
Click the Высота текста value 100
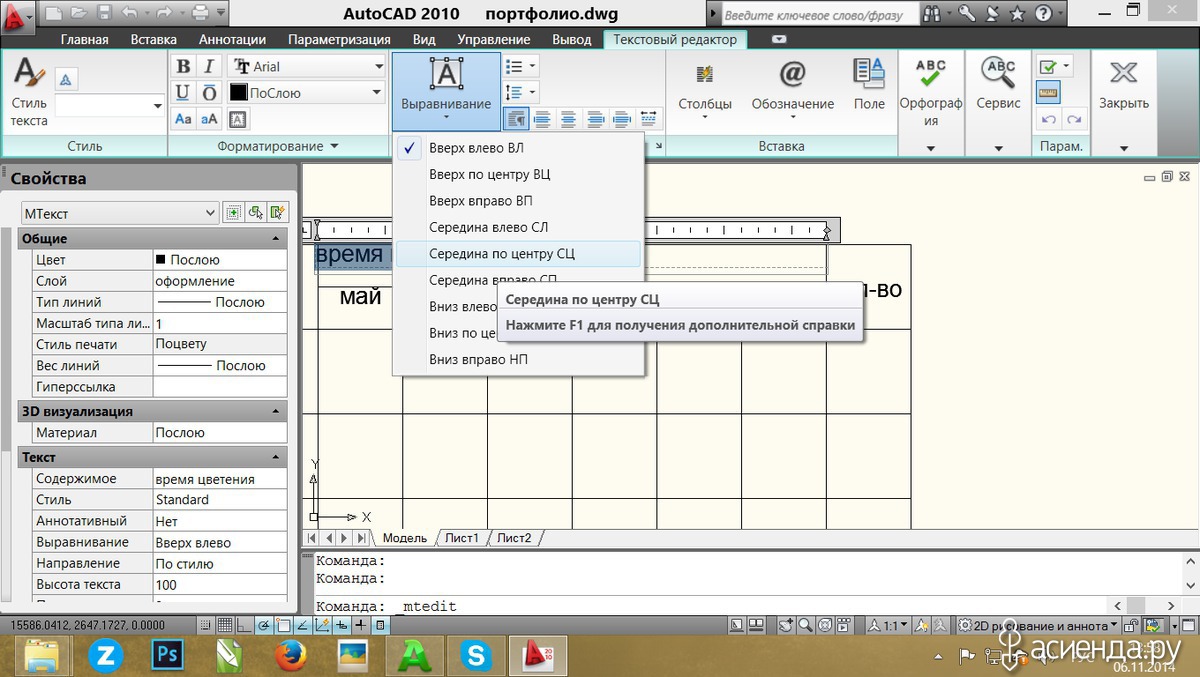tap(219, 584)
